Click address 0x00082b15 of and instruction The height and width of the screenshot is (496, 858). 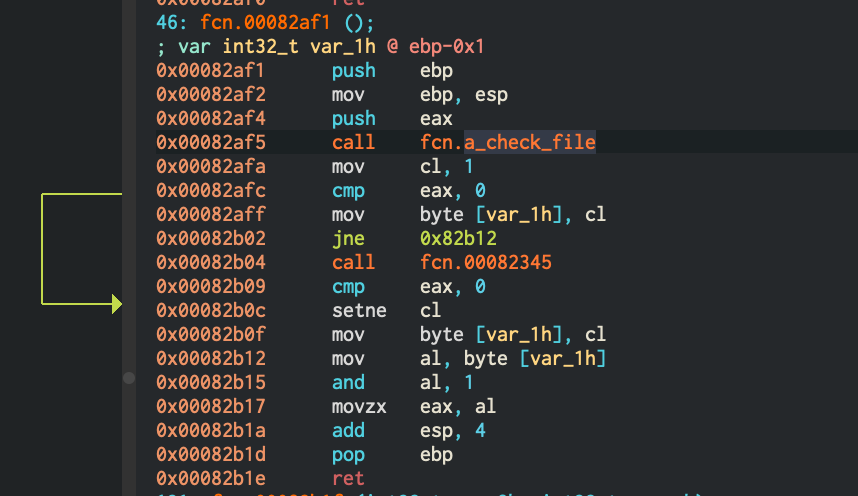point(210,383)
